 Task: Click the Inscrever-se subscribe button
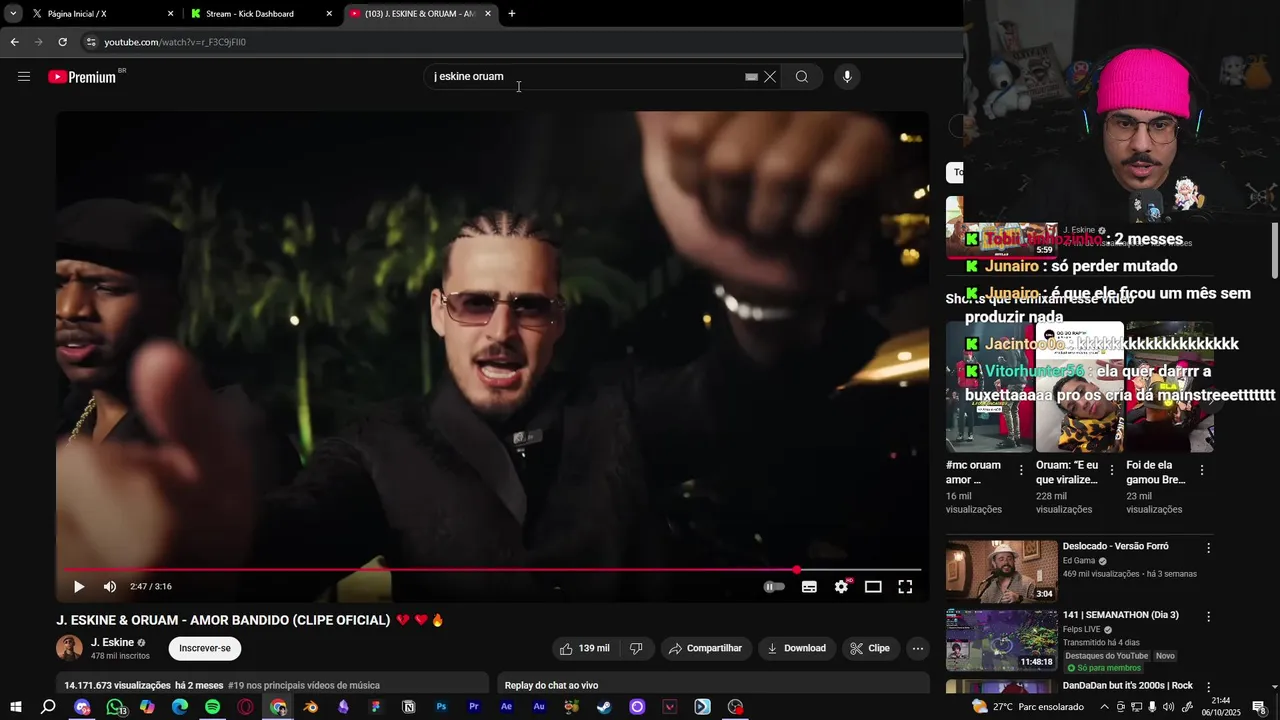(205, 648)
